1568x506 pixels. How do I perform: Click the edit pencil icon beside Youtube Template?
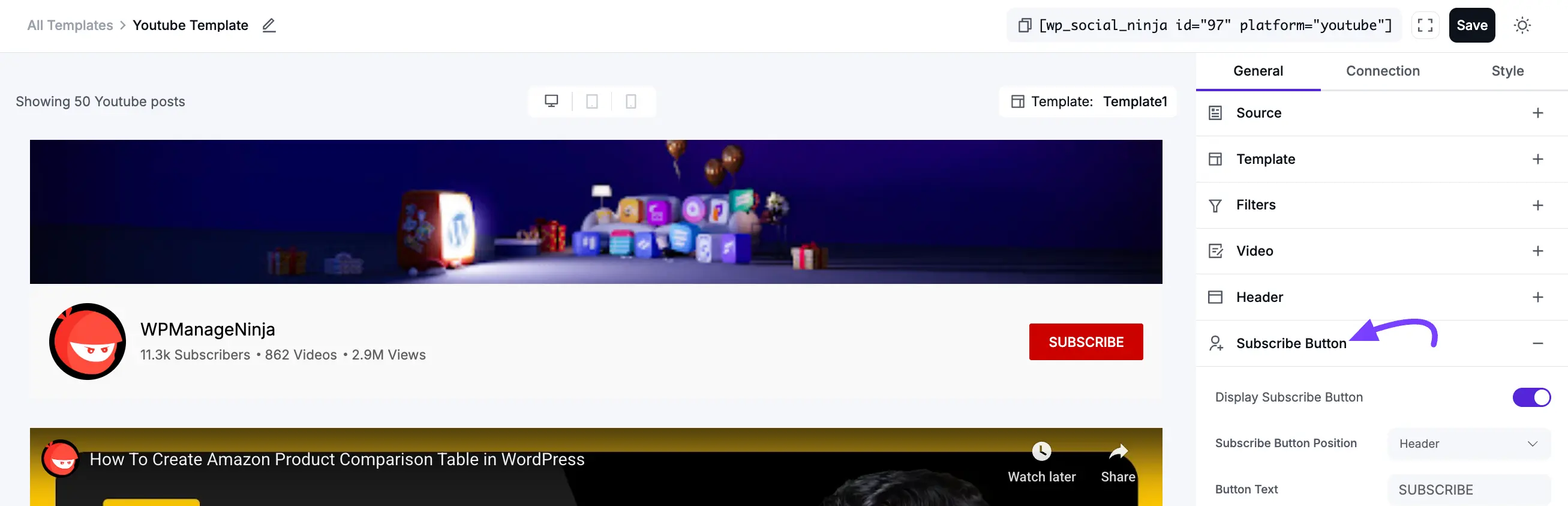click(x=269, y=25)
